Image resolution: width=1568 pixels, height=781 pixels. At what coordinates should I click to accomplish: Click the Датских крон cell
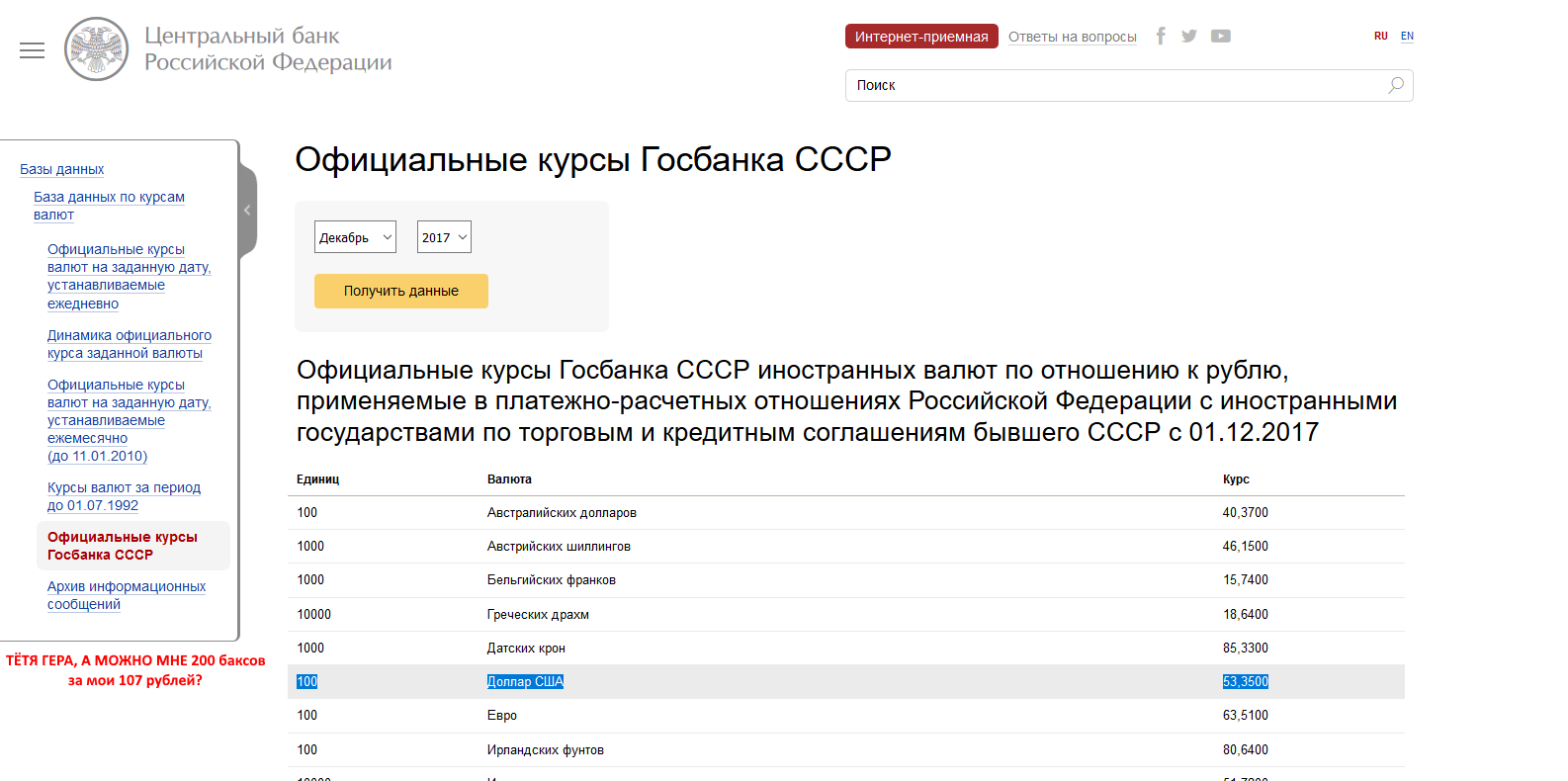pyautogui.click(x=526, y=648)
